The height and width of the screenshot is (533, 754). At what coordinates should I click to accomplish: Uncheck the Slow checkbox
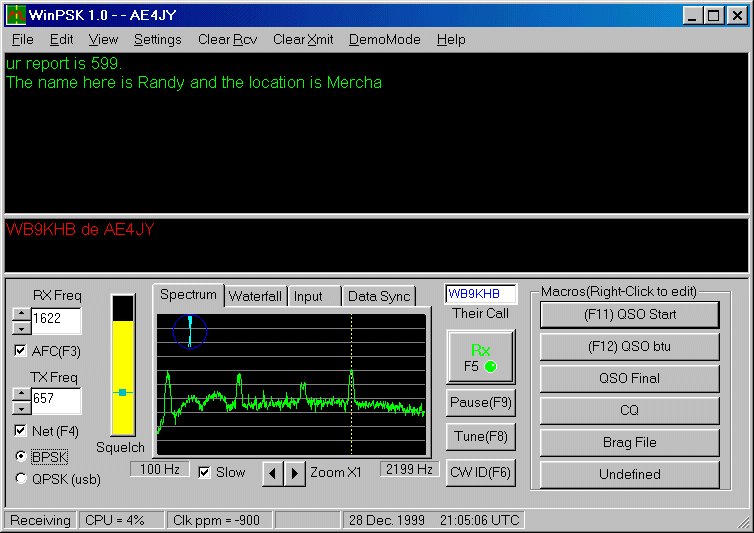click(204, 472)
